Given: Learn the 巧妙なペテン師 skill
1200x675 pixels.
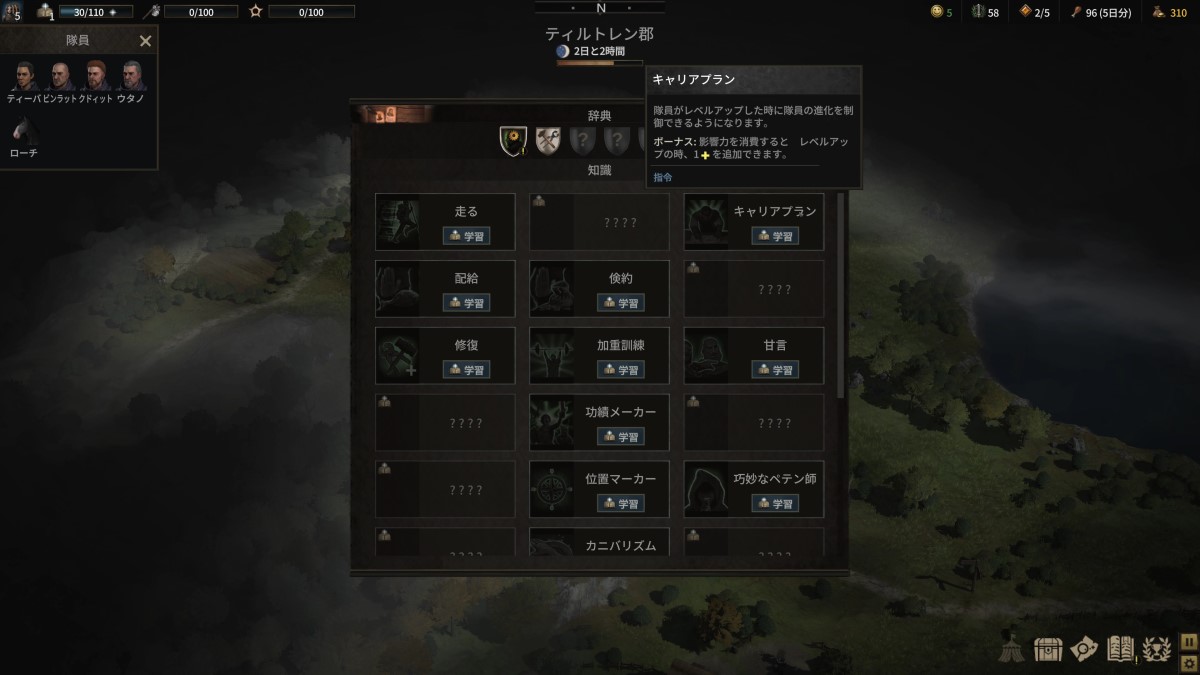Looking at the screenshot, I should pos(775,504).
